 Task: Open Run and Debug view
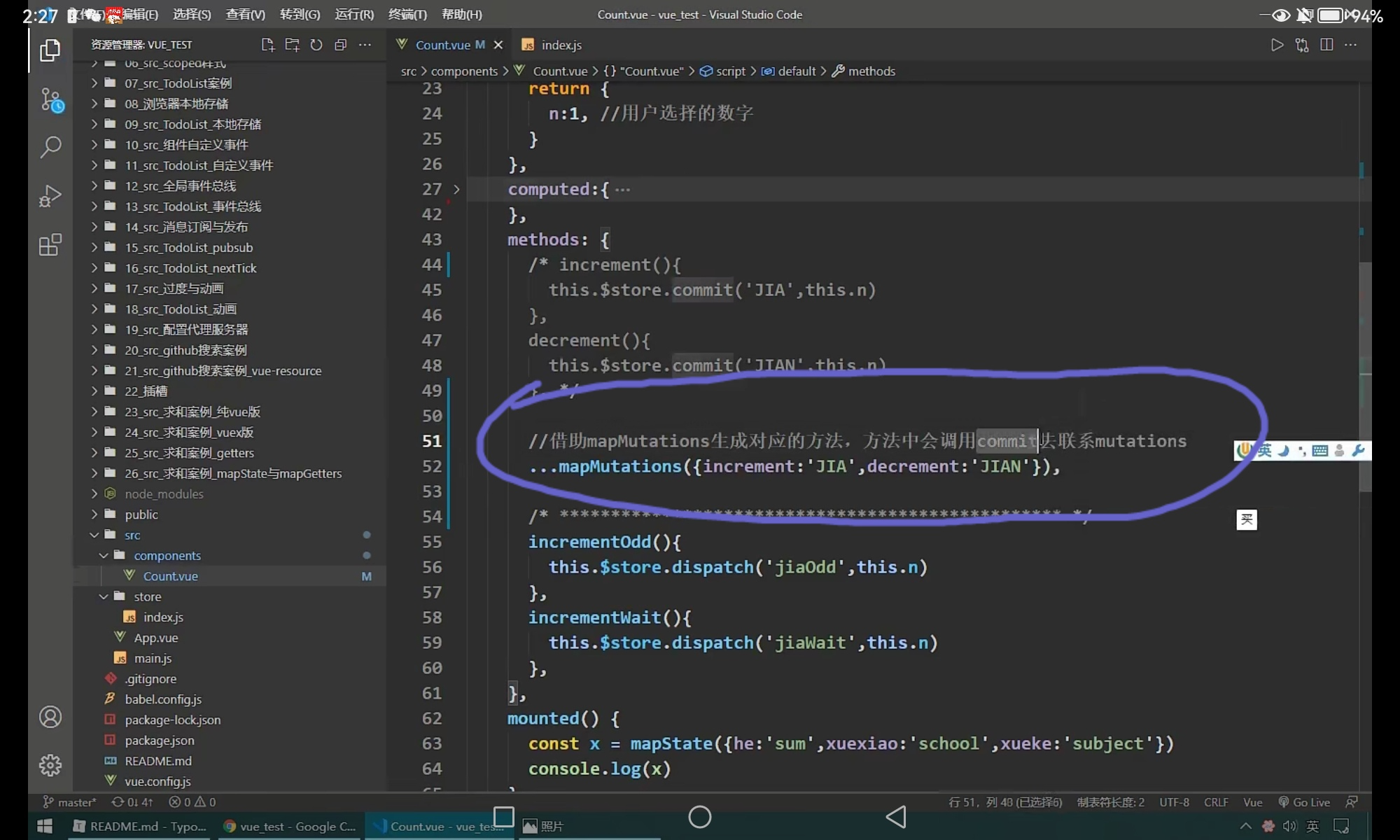(x=50, y=196)
